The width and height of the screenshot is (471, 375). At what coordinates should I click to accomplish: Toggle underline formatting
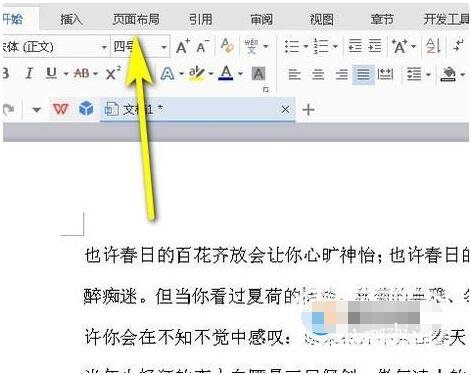(x=51, y=73)
